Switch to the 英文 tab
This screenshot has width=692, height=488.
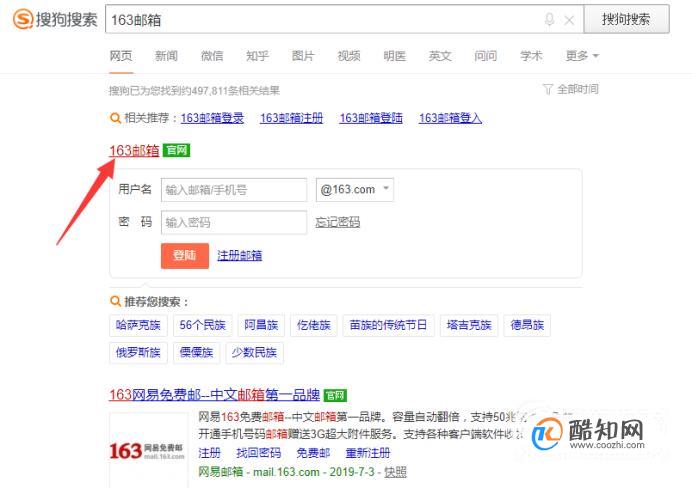click(x=440, y=56)
